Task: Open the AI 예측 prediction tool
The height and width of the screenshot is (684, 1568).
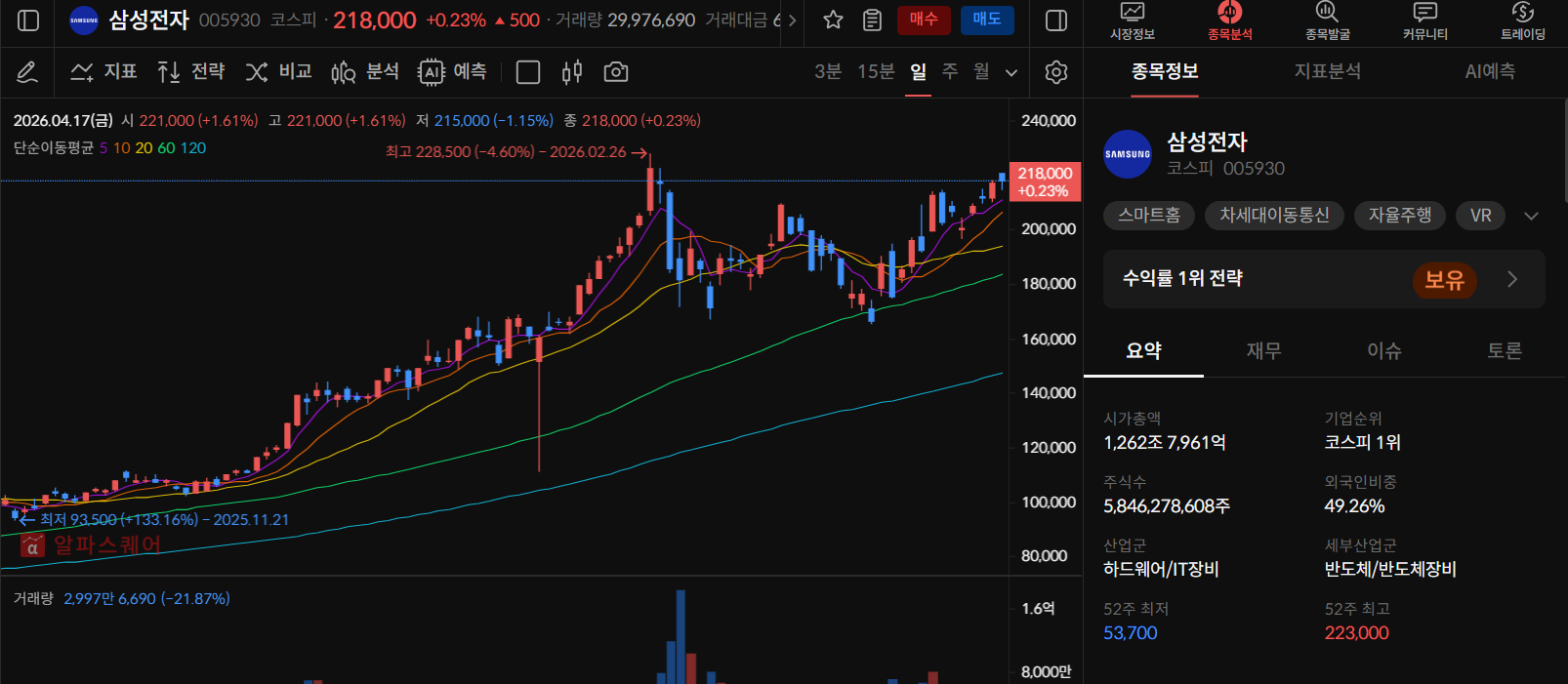Action: click(x=452, y=72)
